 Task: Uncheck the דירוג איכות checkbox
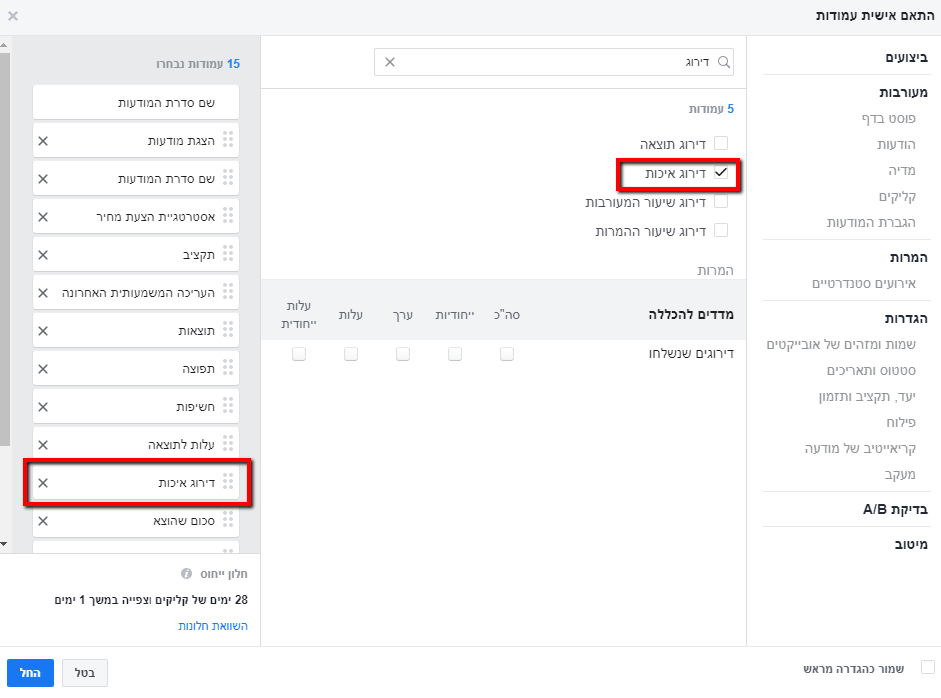pos(720,173)
